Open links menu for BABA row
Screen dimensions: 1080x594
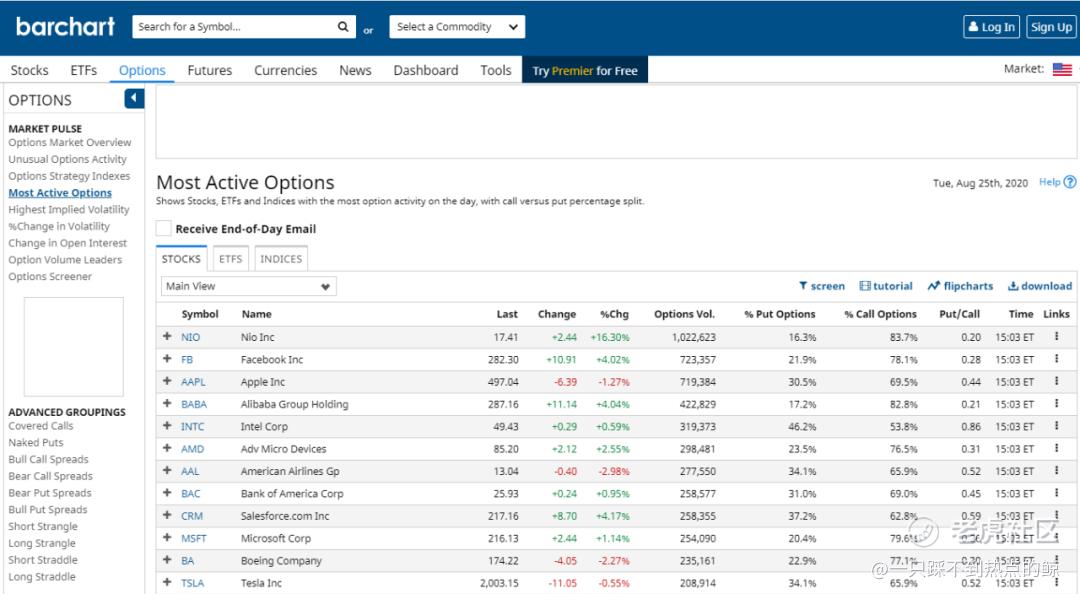1056,404
